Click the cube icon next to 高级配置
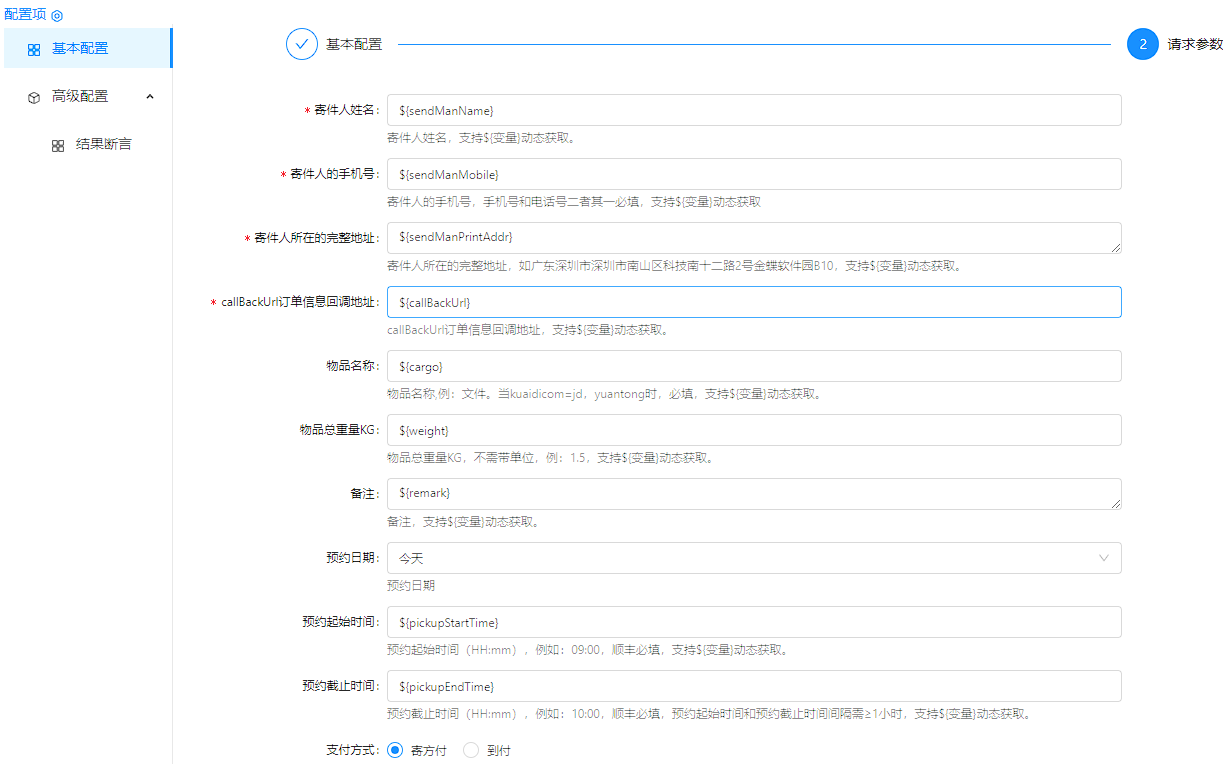Viewport: 1228px width, 764px height. [34, 97]
